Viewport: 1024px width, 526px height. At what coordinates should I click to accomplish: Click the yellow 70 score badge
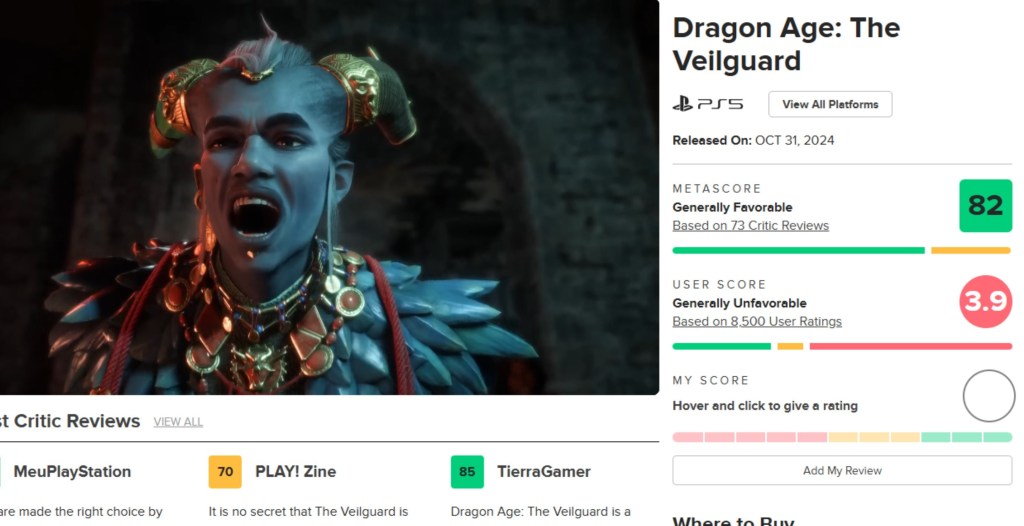coord(225,472)
